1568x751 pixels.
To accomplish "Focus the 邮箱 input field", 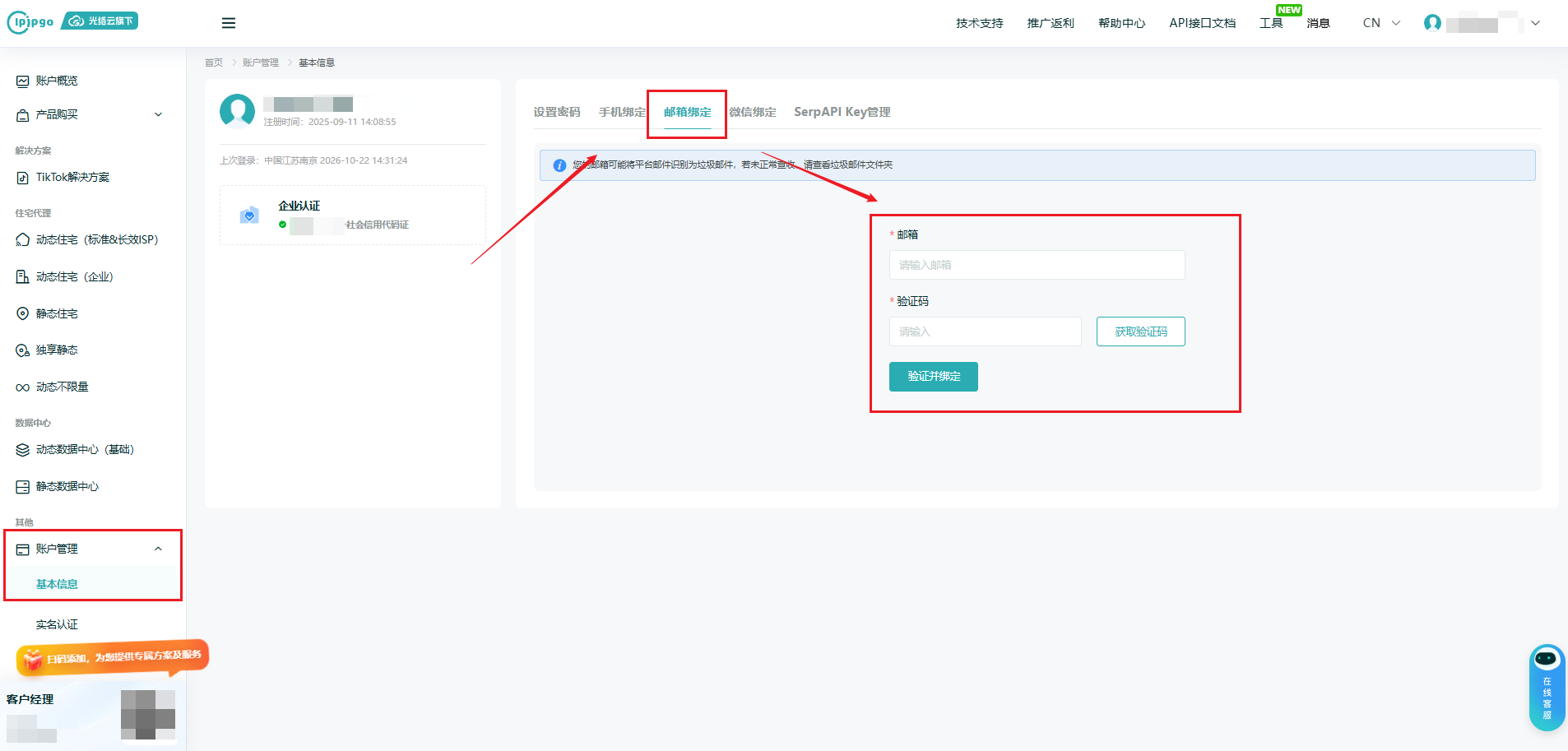I will point(1037,265).
